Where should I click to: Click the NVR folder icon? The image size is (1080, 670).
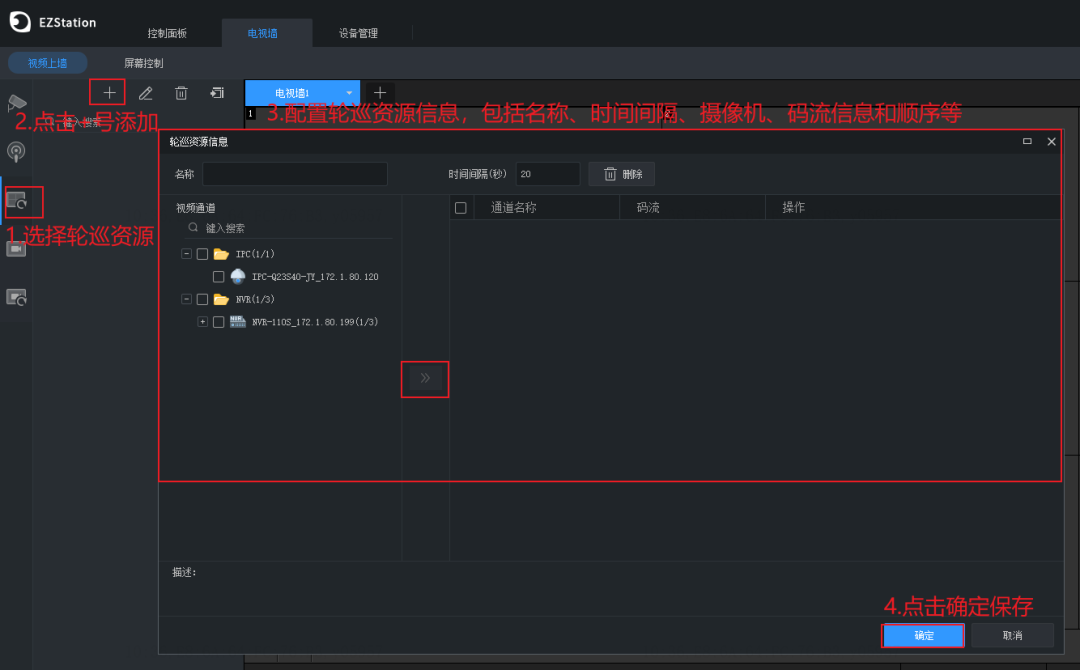tap(221, 300)
